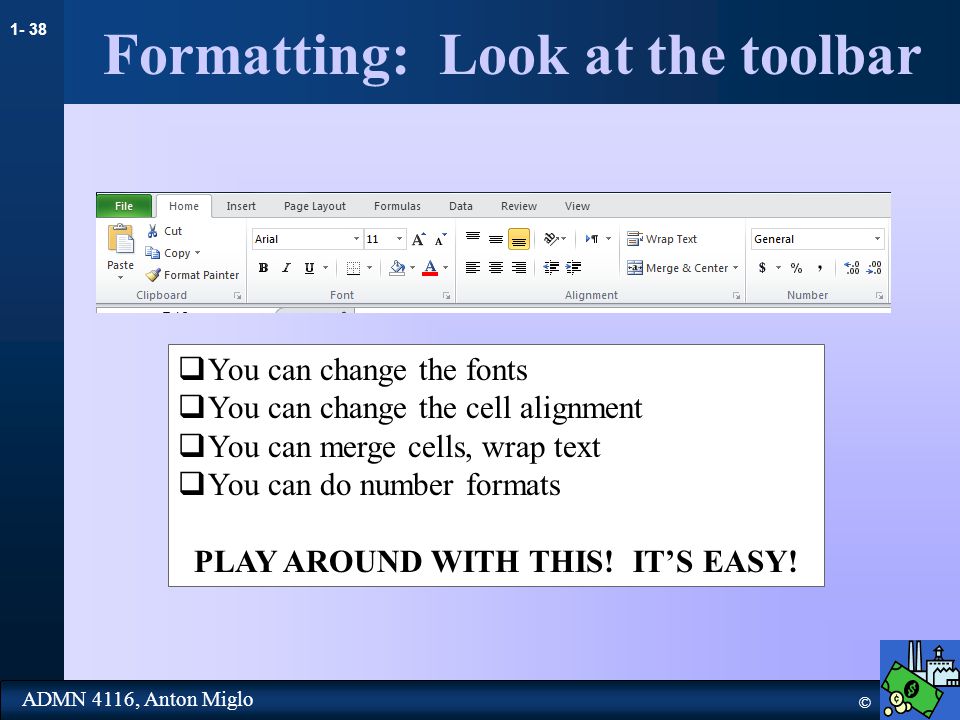Select the Format Painter brush

pyautogui.click(x=153, y=275)
